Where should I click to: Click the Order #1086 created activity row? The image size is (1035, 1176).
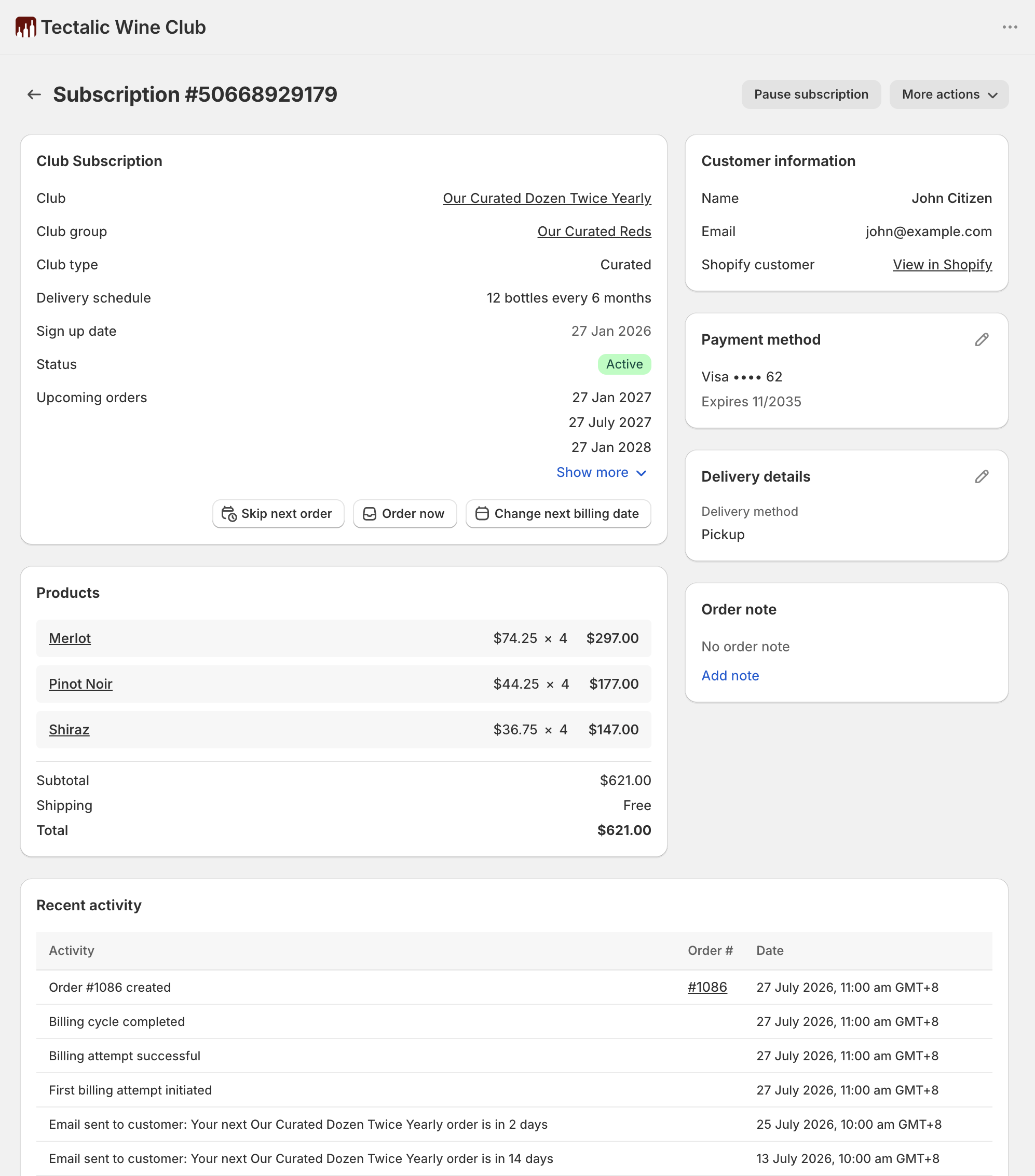(514, 987)
